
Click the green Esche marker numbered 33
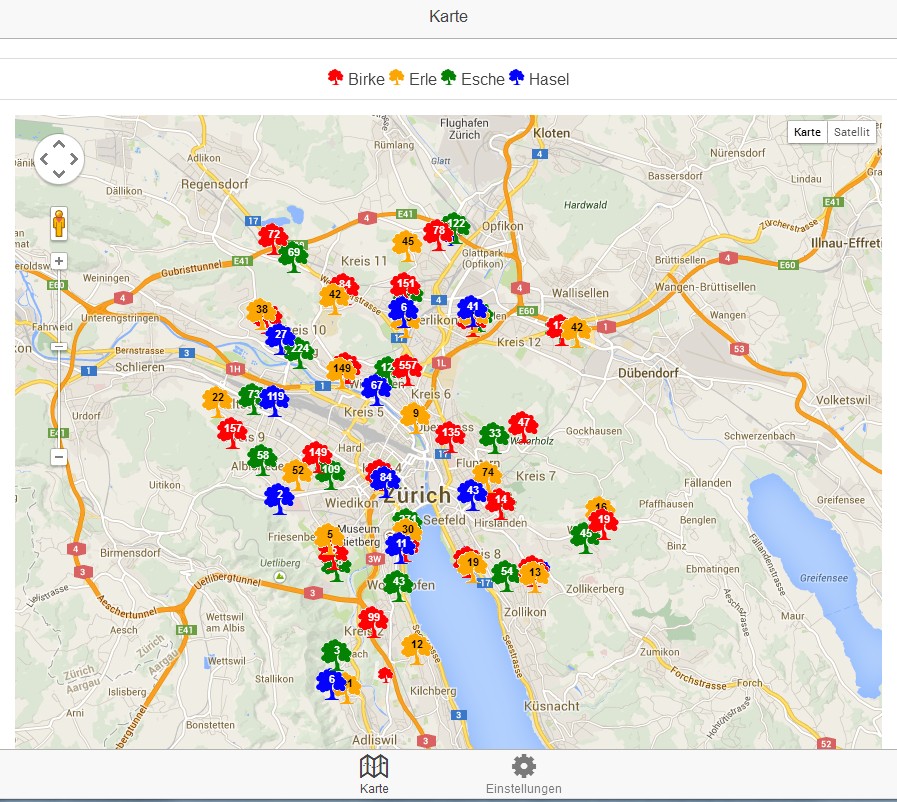[494, 438]
